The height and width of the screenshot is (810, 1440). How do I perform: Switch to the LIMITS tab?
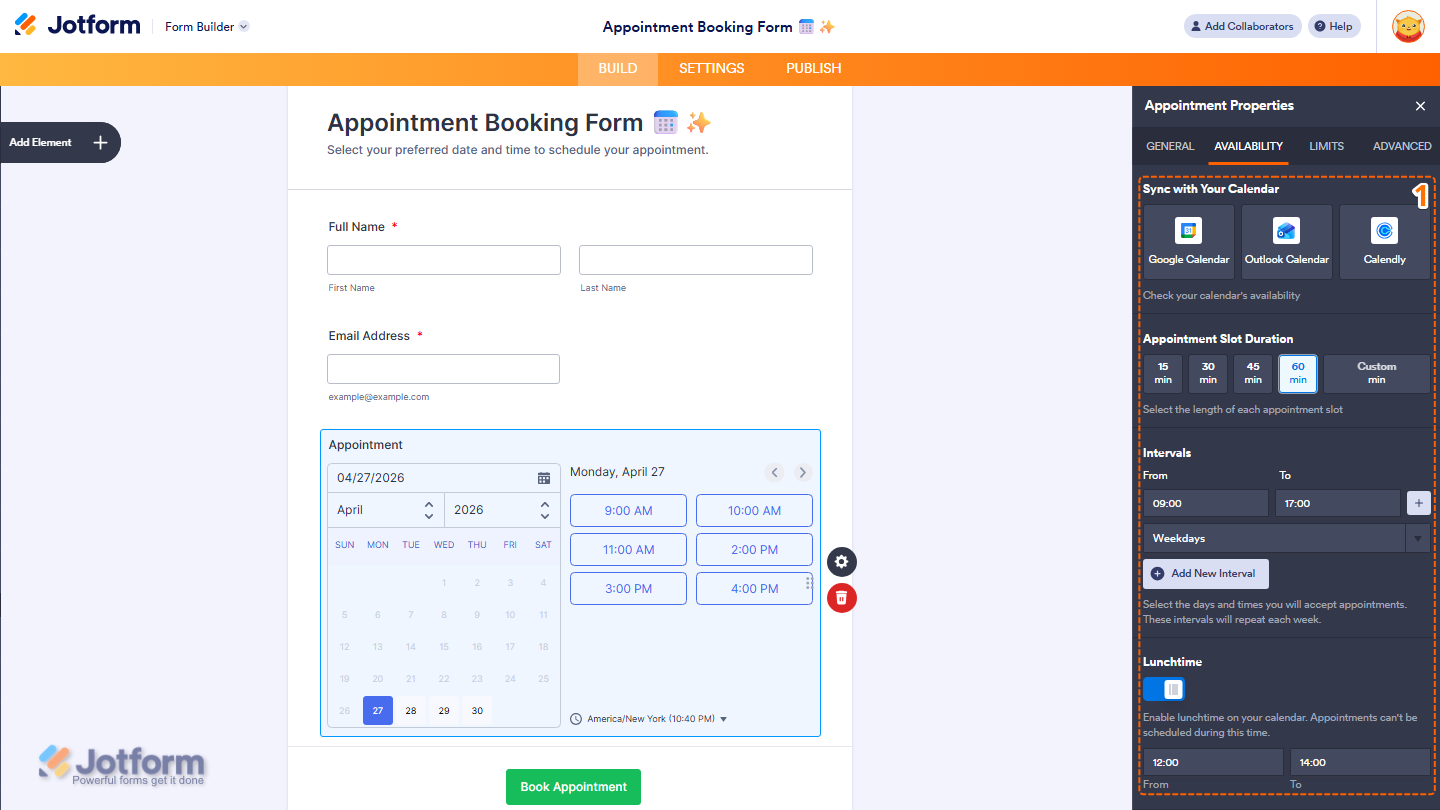(x=1326, y=146)
